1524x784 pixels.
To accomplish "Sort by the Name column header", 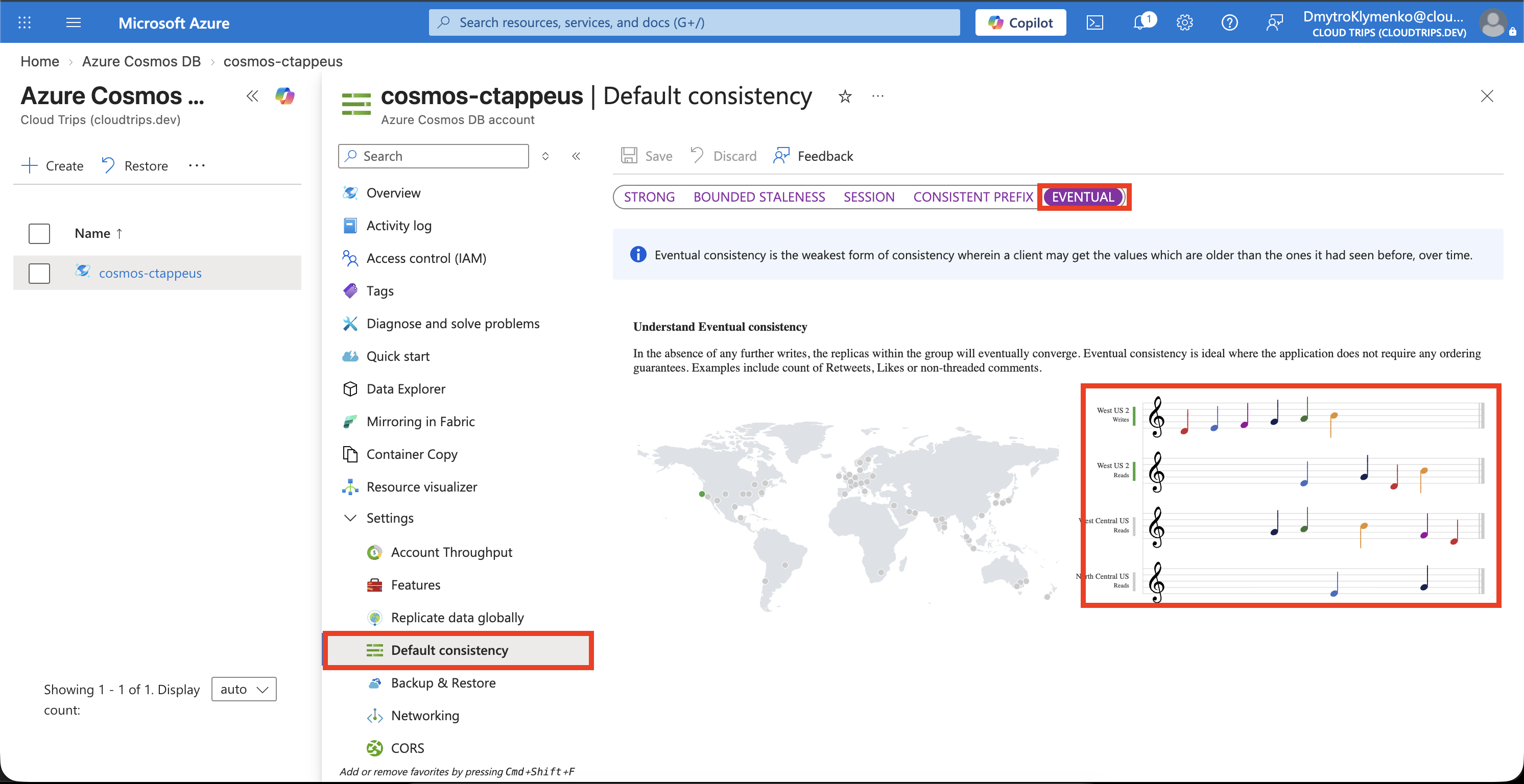I will [x=98, y=233].
